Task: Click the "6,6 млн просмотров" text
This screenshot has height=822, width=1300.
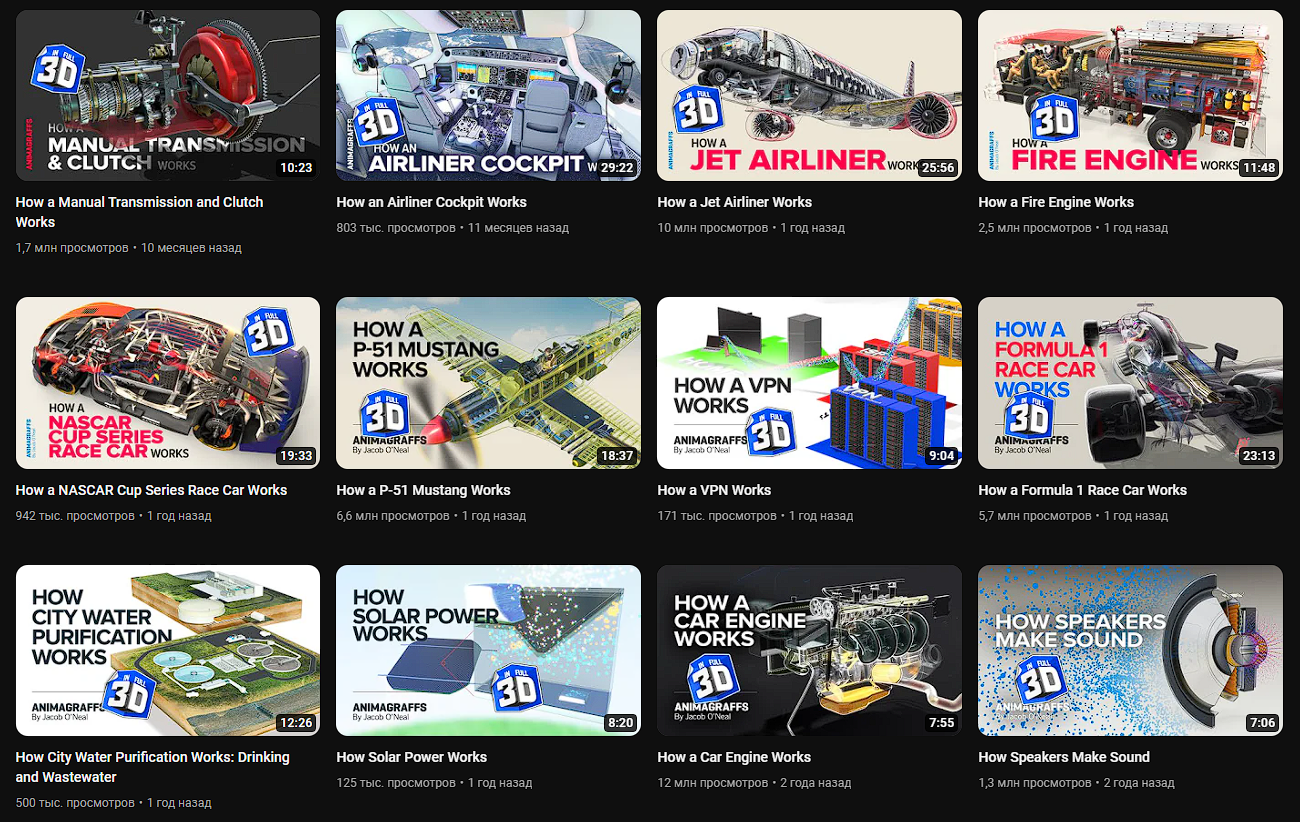Action: point(393,516)
